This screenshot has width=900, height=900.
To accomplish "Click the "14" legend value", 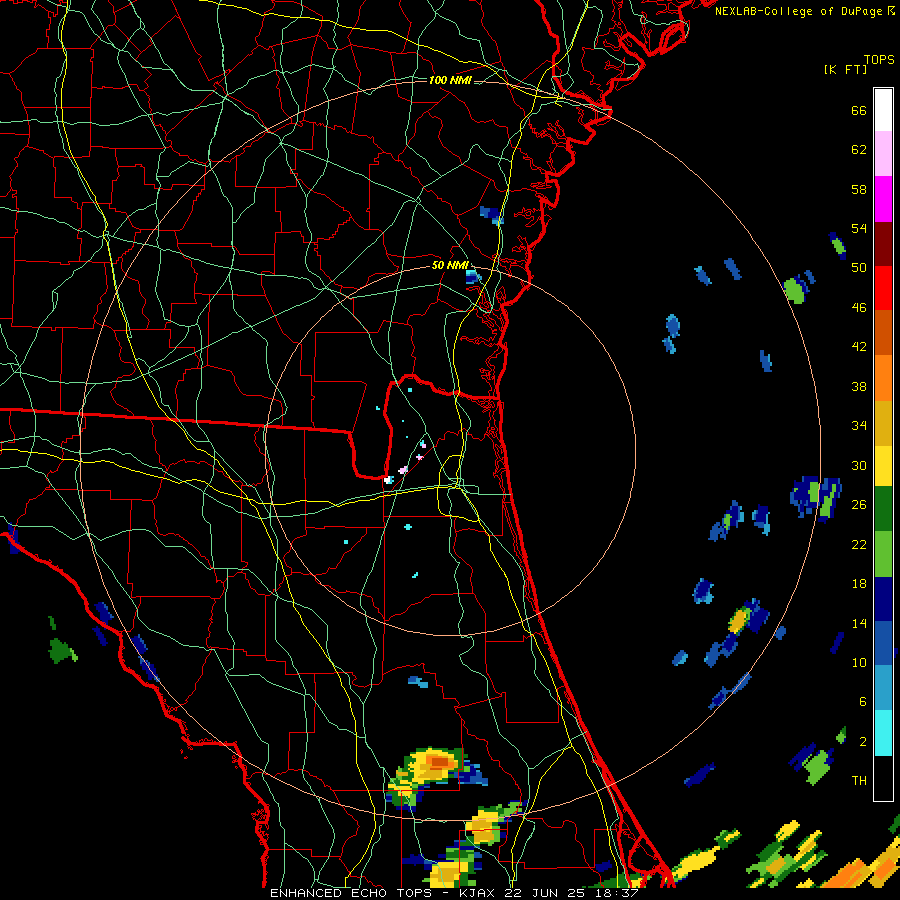I will point(859,623).
